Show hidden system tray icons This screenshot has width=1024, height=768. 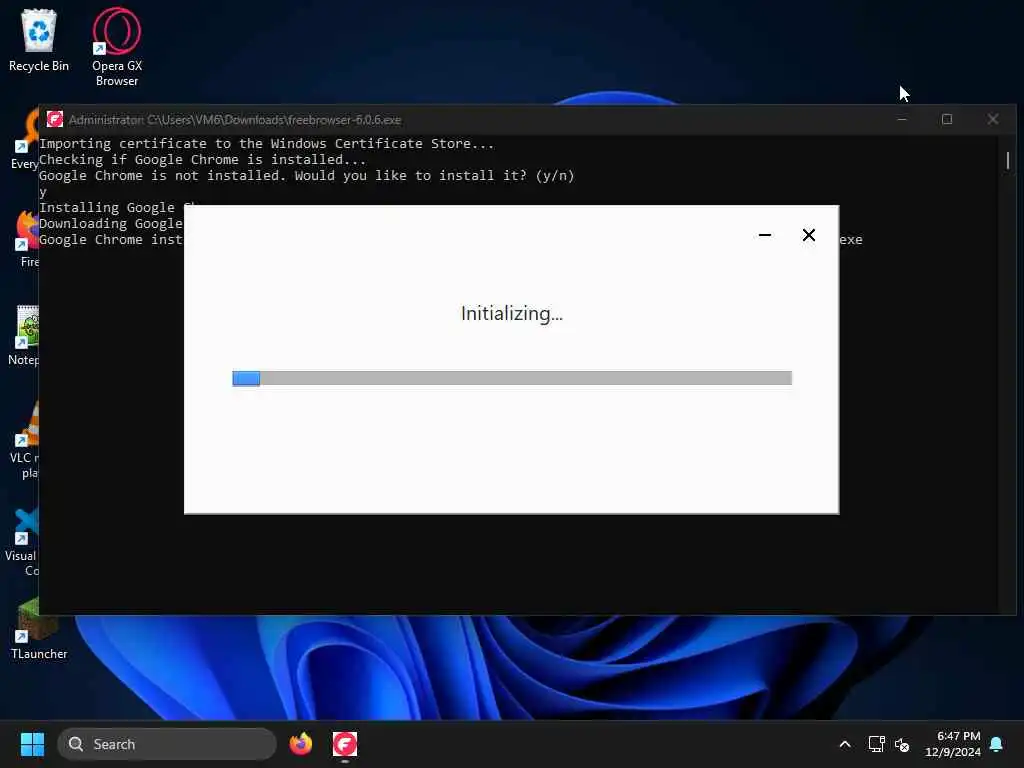[x=844, y=744]
